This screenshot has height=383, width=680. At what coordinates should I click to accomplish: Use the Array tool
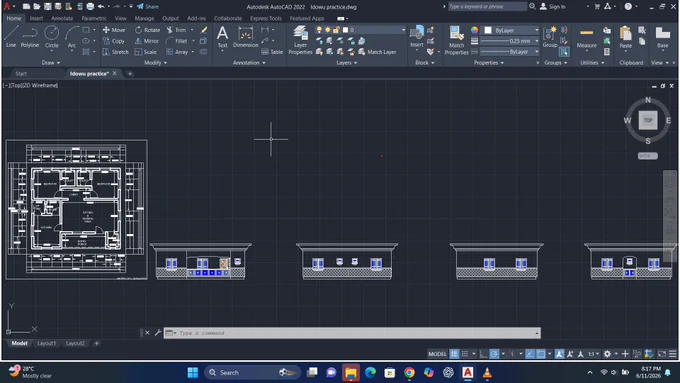pyautogui.click(x=177, y=52)
